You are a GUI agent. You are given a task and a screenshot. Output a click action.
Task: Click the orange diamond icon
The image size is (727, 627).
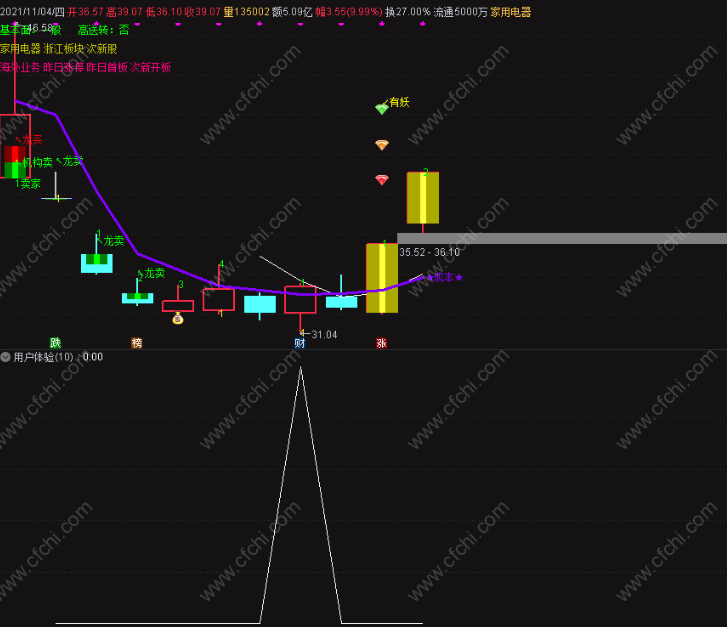(382, 145)
